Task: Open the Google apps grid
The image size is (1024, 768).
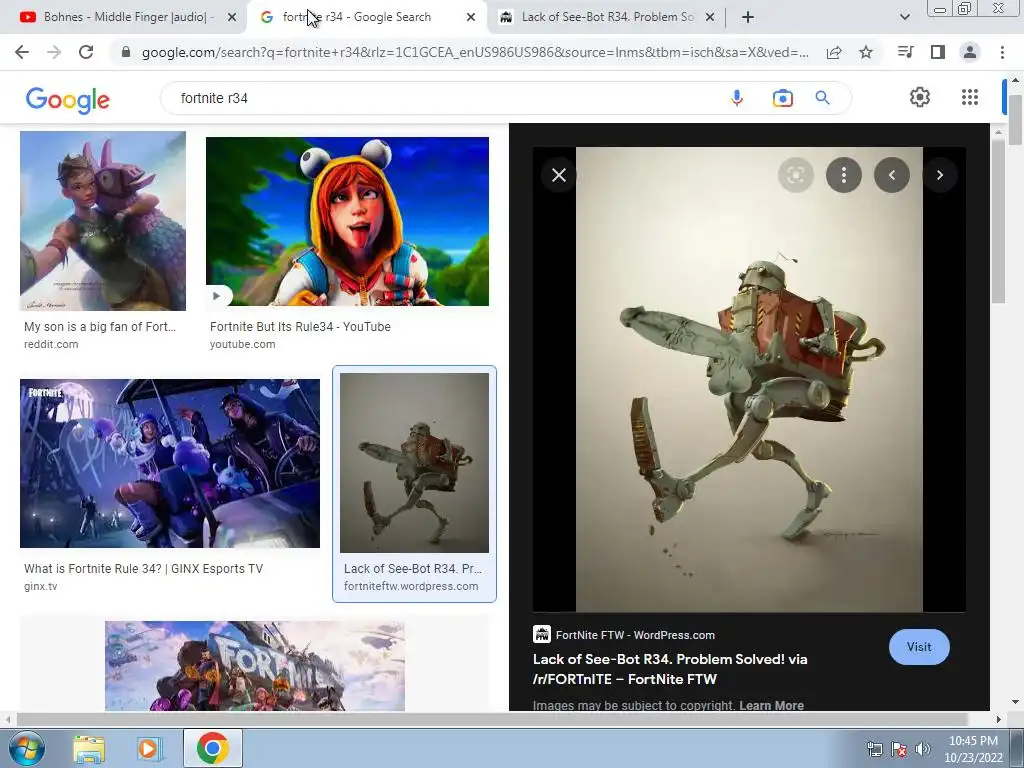Action: (x=970, y=97)
